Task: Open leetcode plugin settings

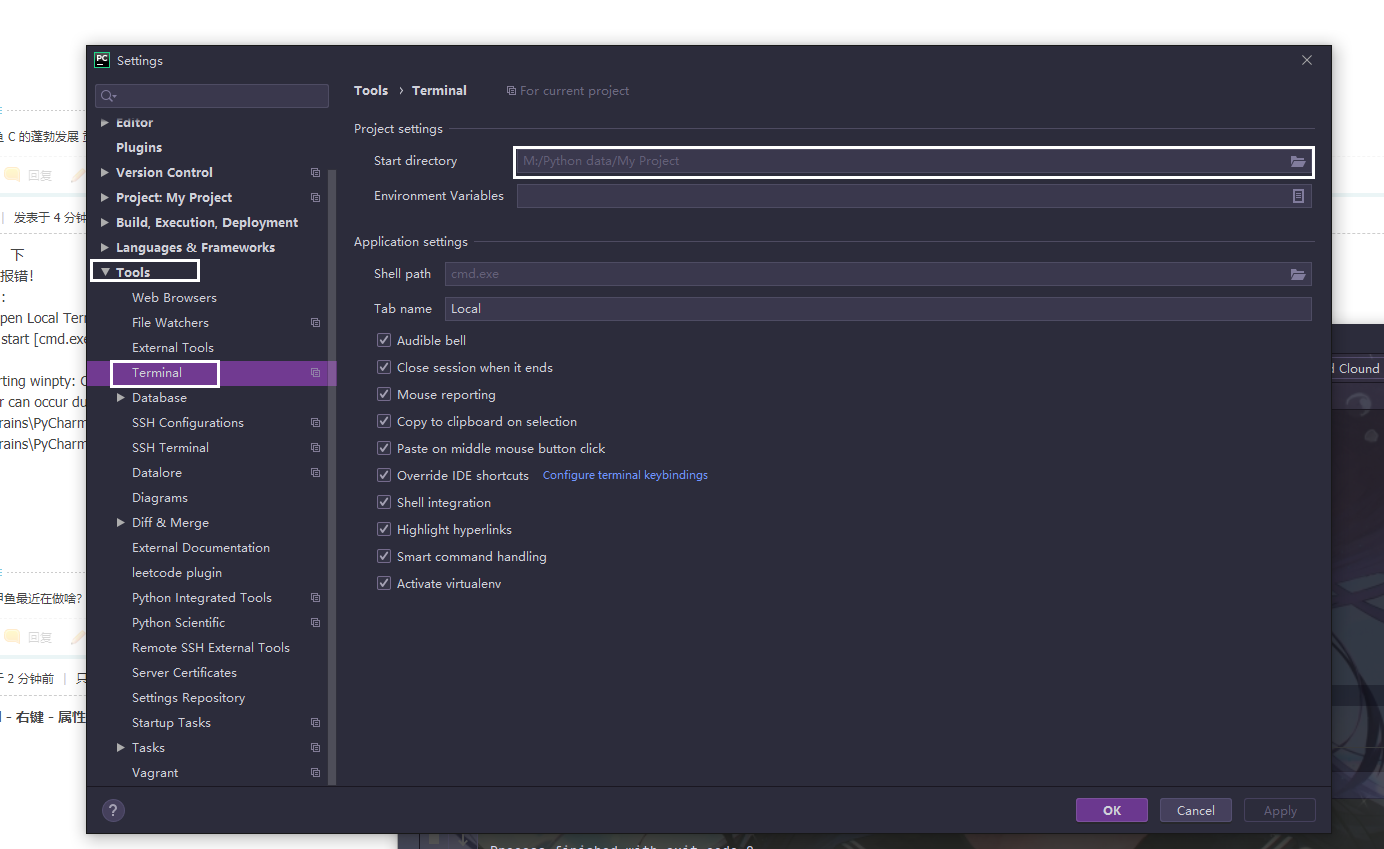Action: pos(177,573)
